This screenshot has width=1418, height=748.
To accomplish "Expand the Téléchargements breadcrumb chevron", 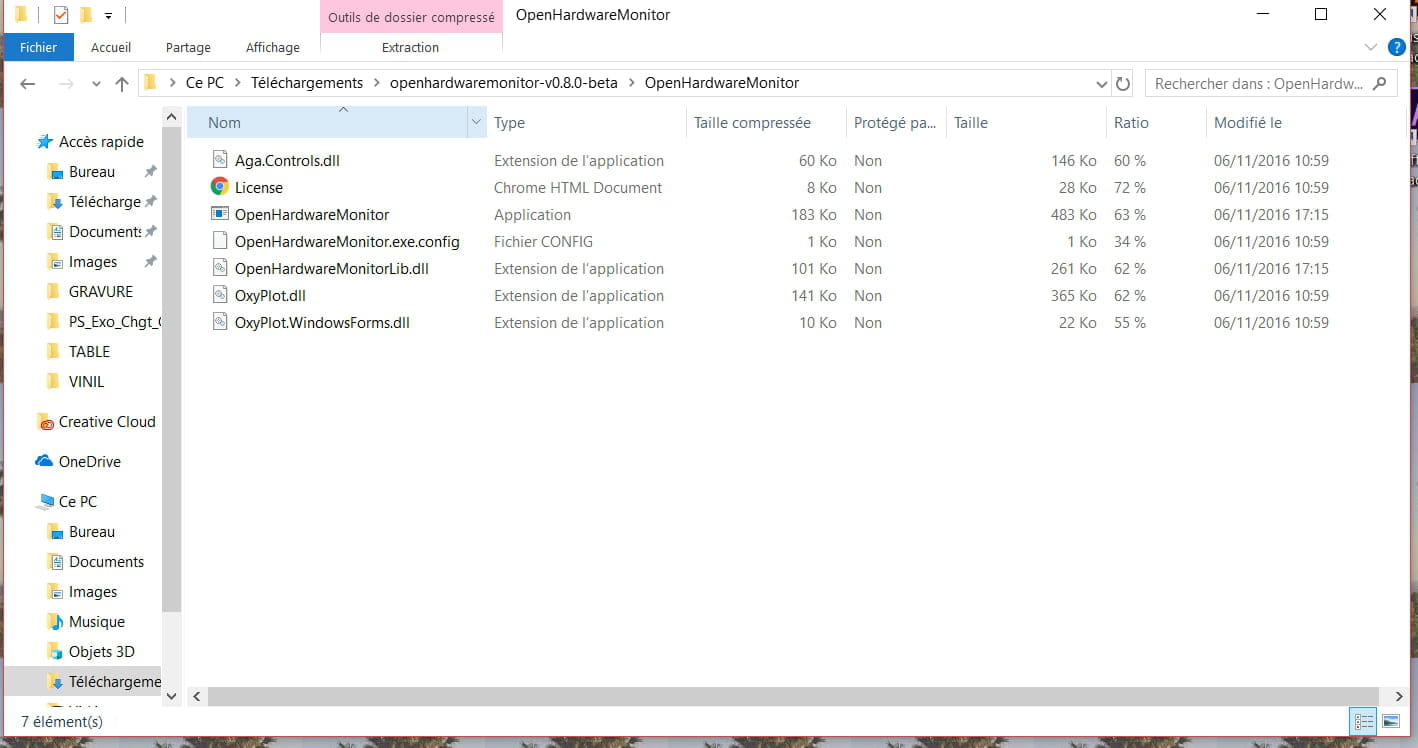I will [377, 83].
